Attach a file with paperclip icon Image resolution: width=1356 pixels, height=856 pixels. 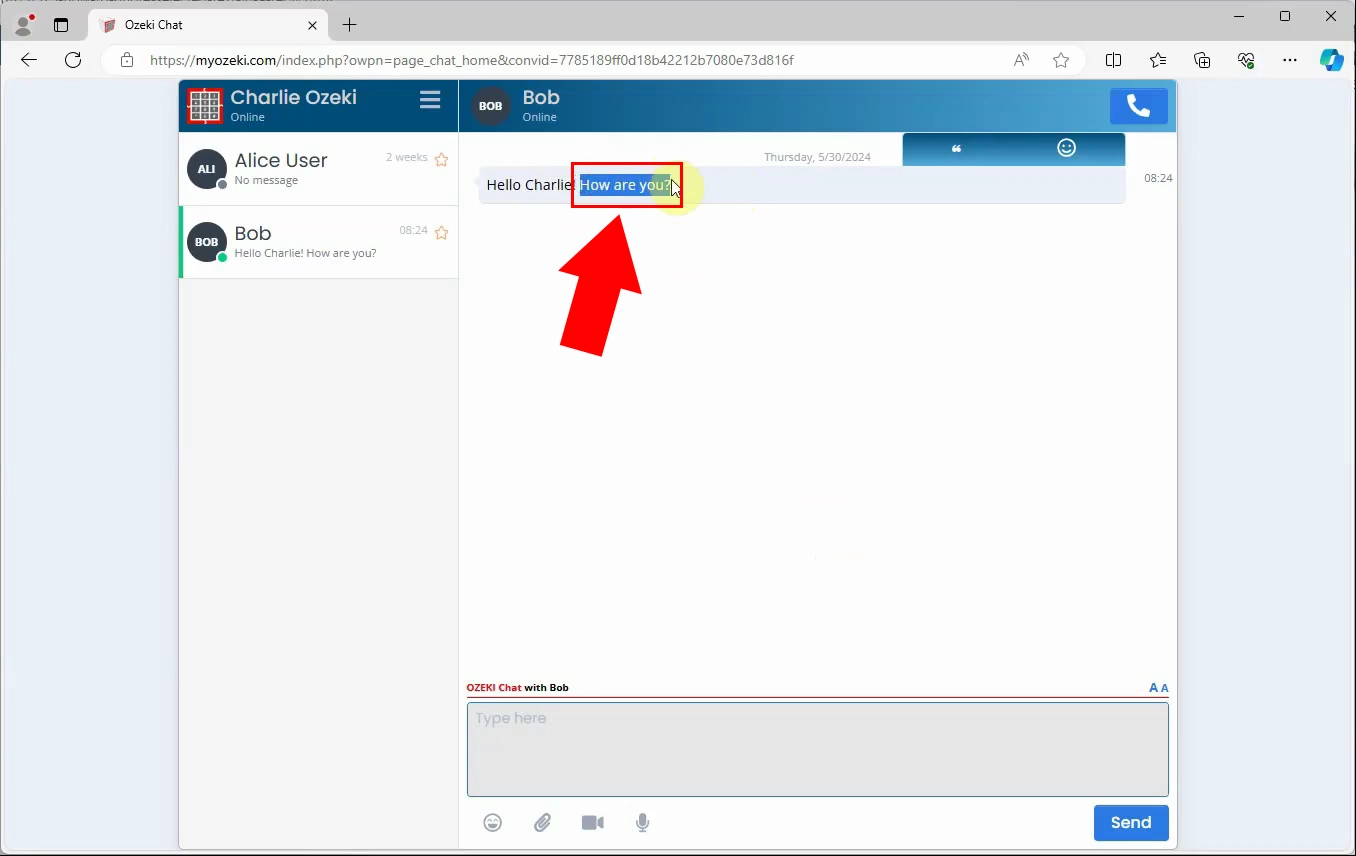542,823
